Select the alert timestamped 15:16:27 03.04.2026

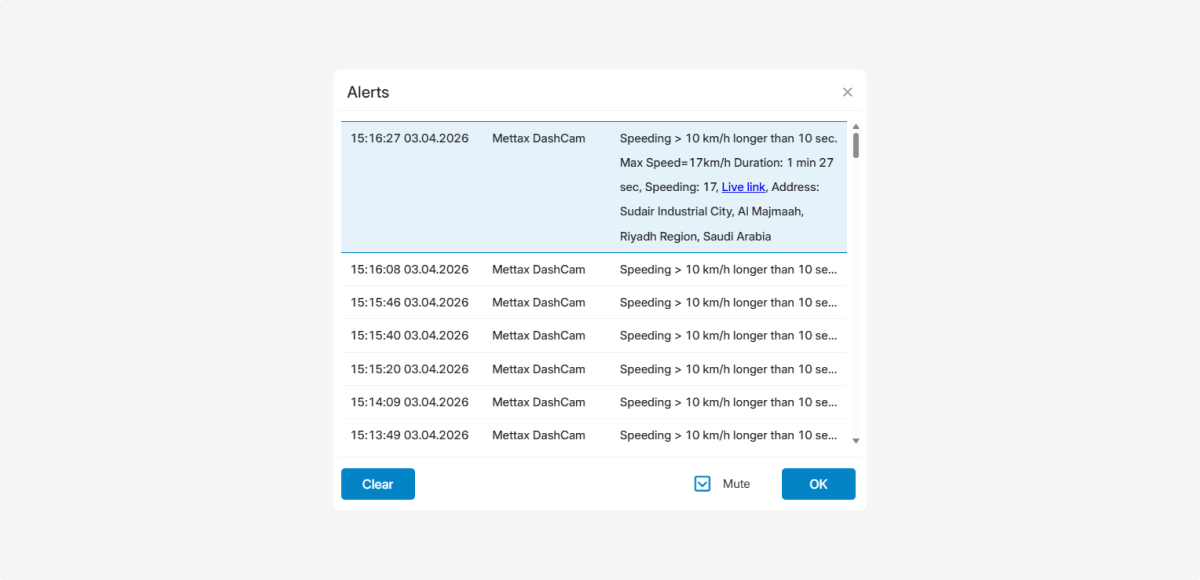point(594,187)
